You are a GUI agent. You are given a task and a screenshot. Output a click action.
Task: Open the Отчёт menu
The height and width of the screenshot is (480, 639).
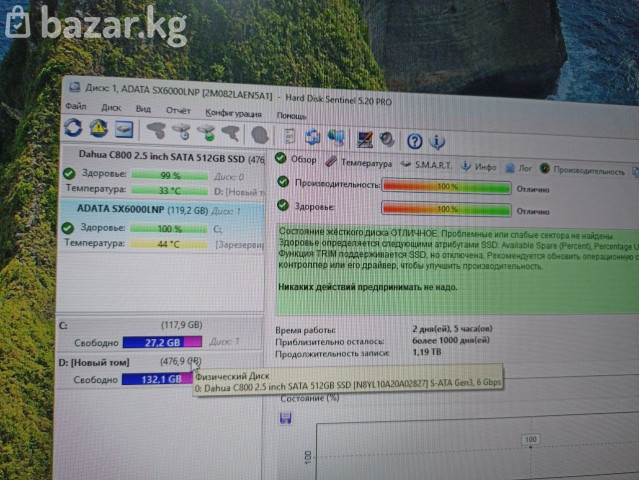(178, 109)
